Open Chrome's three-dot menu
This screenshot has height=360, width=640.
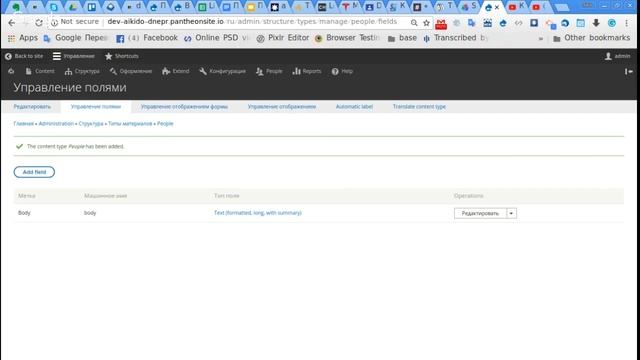tap(627, 23)
